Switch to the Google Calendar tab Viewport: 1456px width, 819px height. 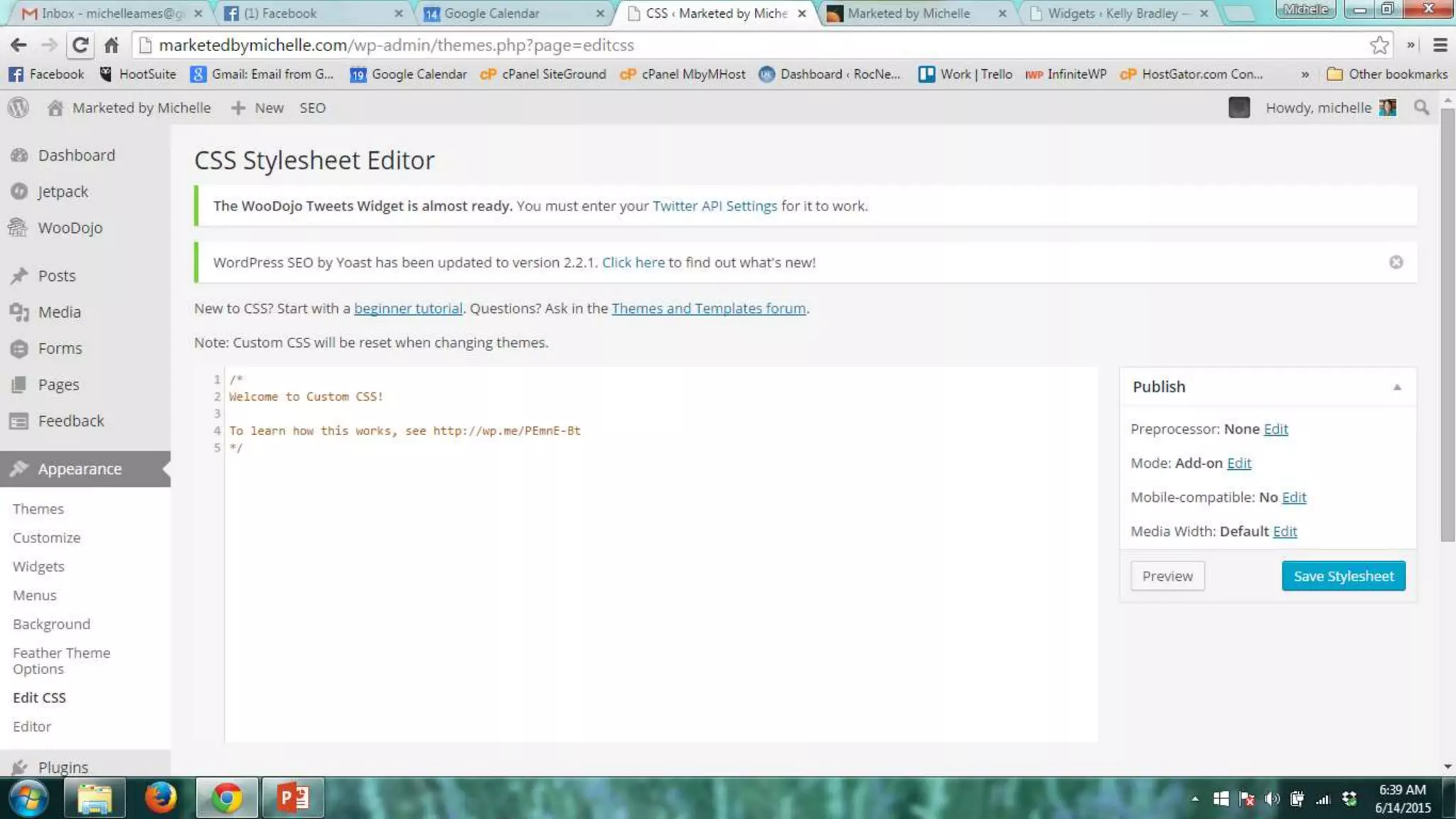click(x=491, y=13)
